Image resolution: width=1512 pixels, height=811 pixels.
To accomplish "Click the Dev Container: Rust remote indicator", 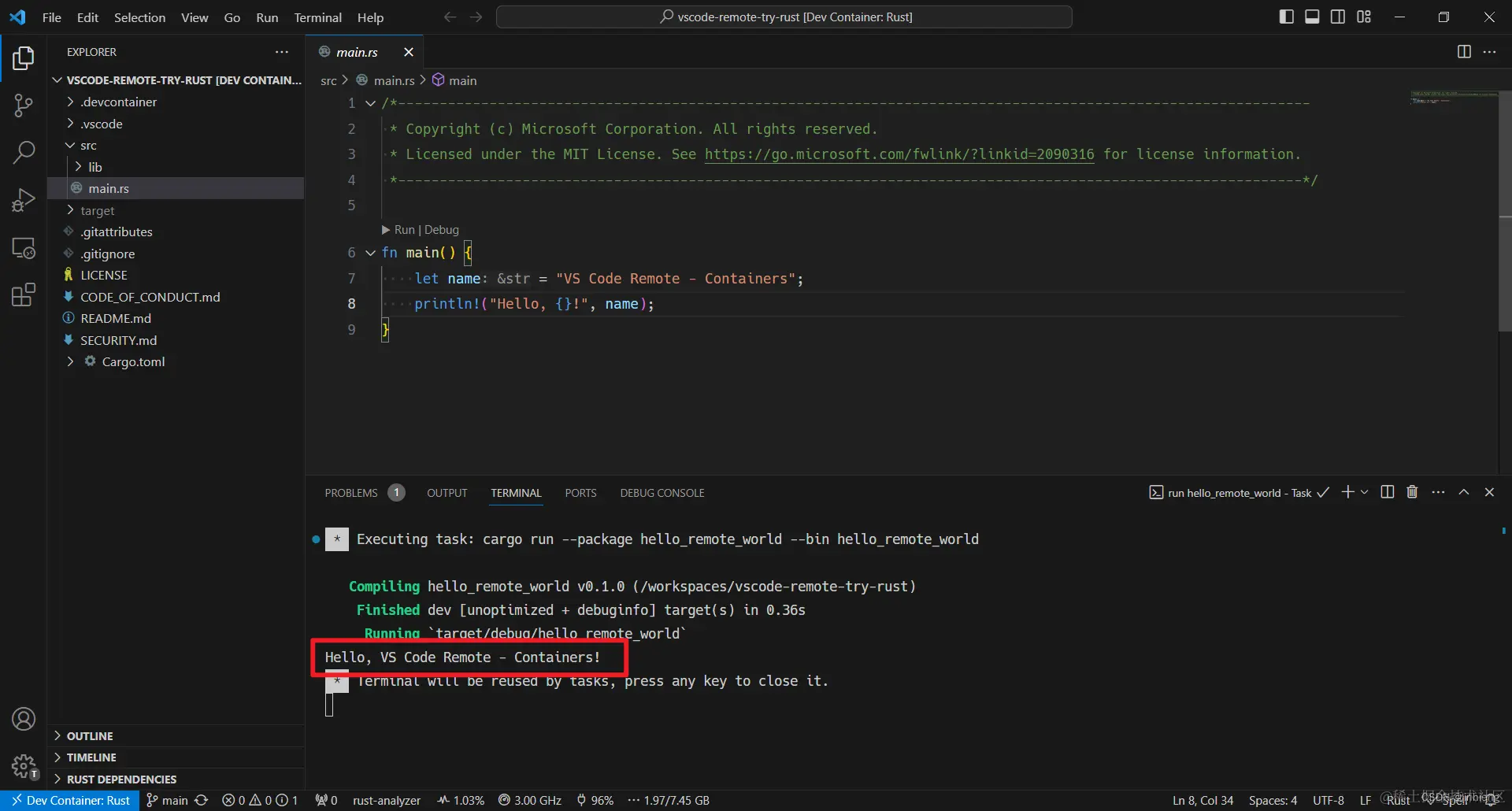I will pyautogui.click(x=71, y=800).
